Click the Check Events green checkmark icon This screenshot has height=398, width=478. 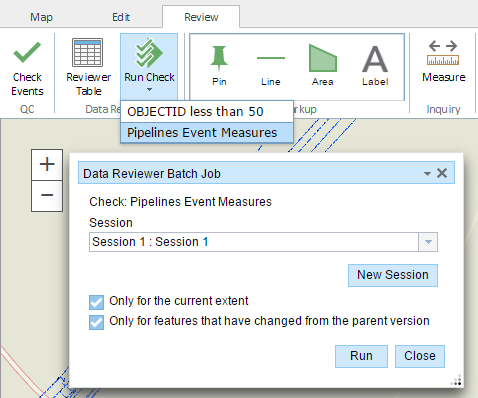(x=27, y=52)
